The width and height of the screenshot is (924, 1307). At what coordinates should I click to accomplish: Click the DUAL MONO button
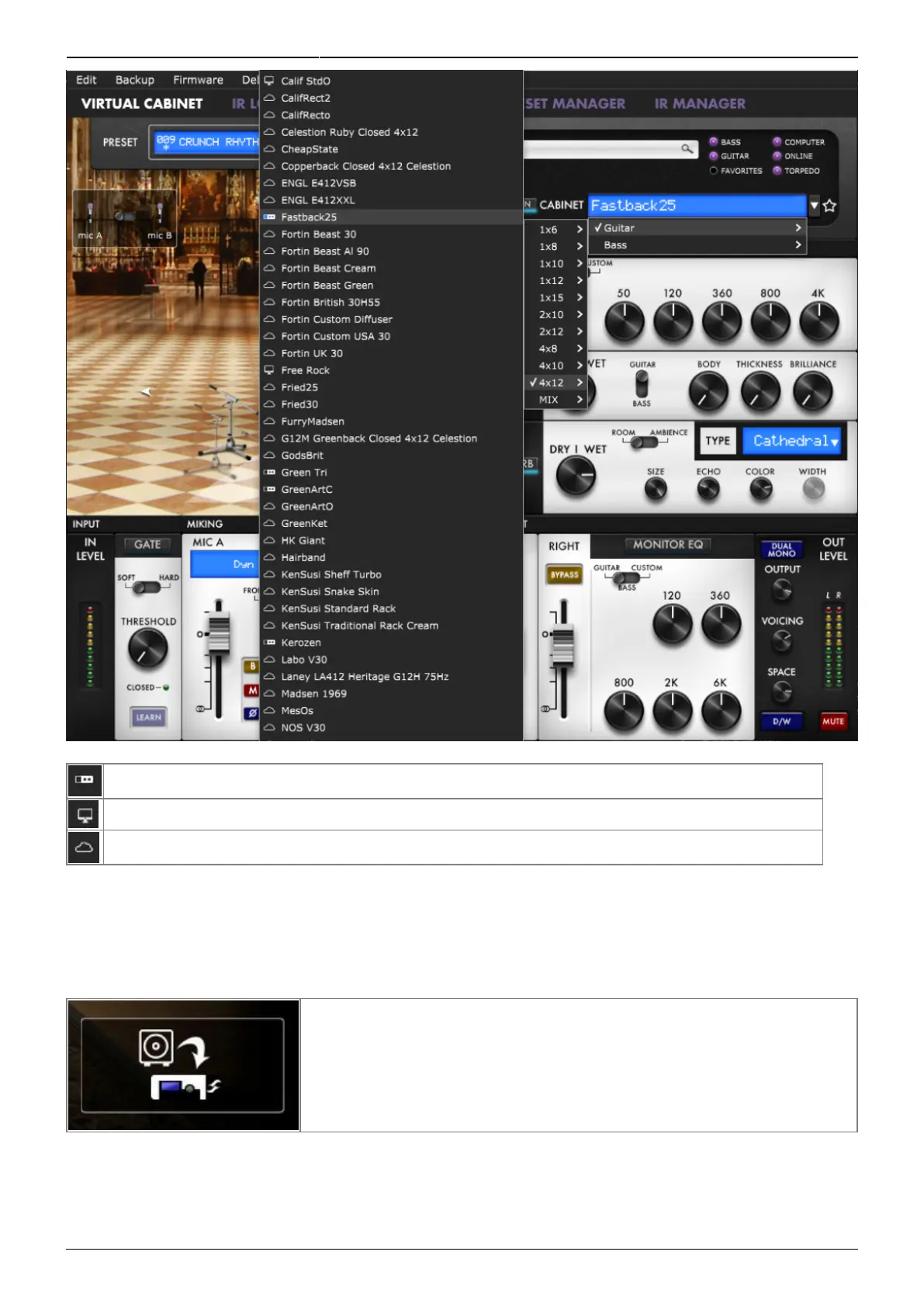[x=782, y=550]
